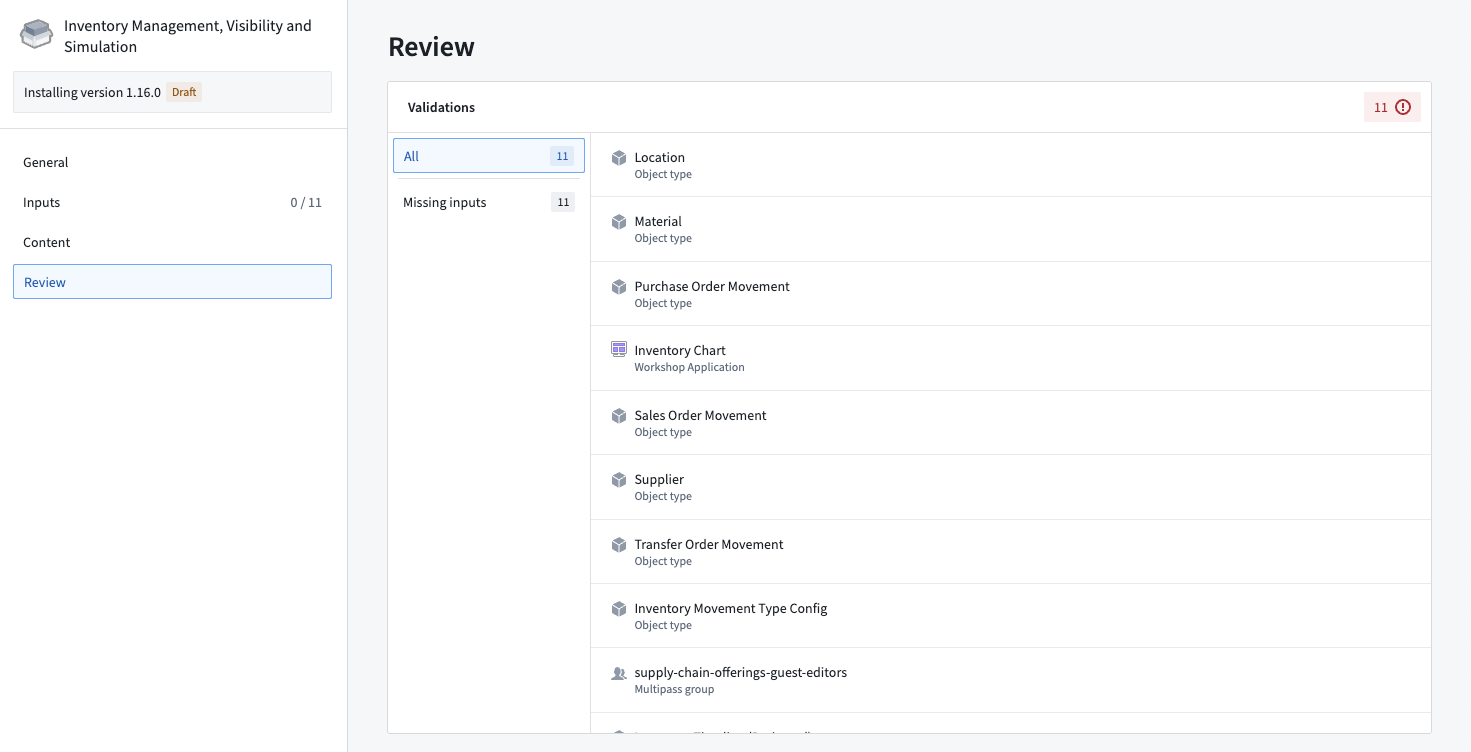
Task: Click the group icon beside supply-chain-offerings-guest-editors
Action: (619, 673)
